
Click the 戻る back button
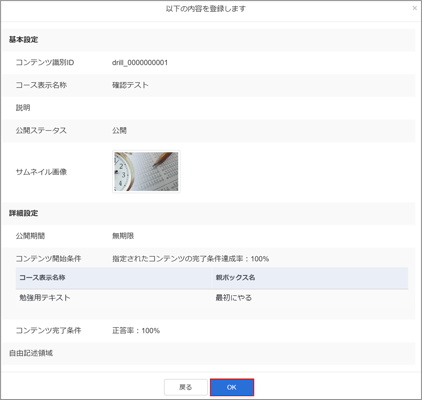(186, 387)
